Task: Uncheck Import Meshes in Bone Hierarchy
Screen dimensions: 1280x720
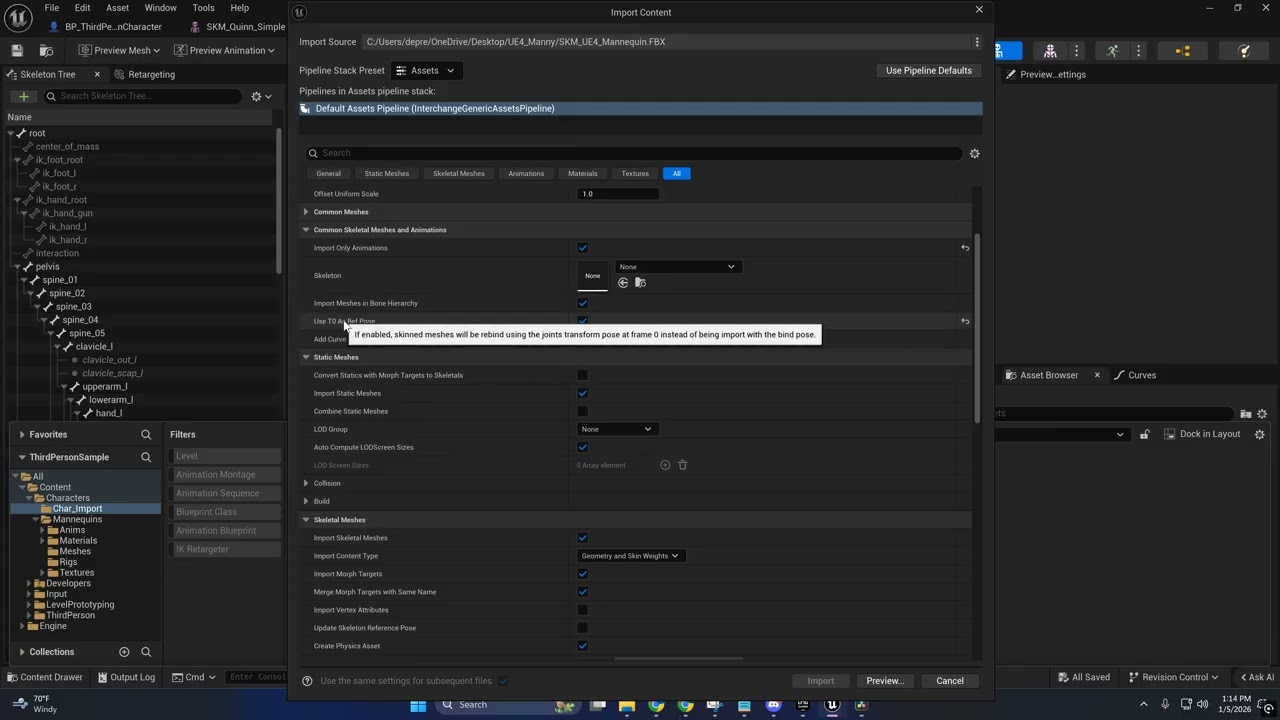Action: [583, 303]
